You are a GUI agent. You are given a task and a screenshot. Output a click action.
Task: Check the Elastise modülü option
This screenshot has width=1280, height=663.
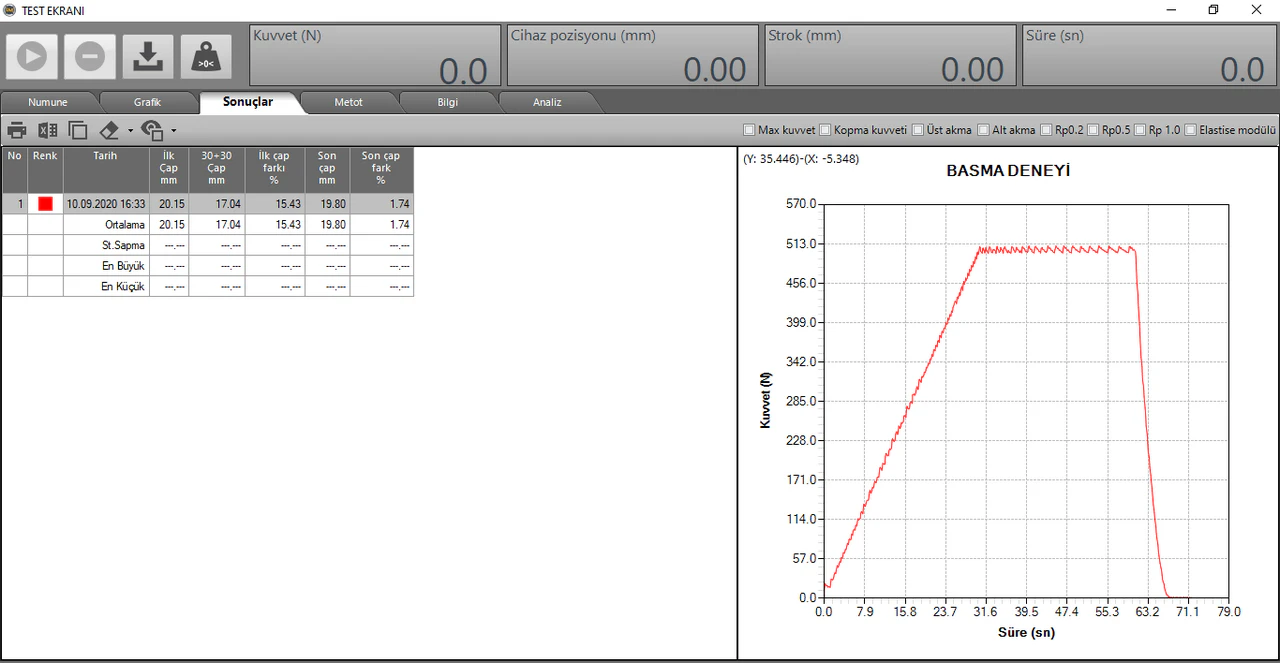[1190, 130]
